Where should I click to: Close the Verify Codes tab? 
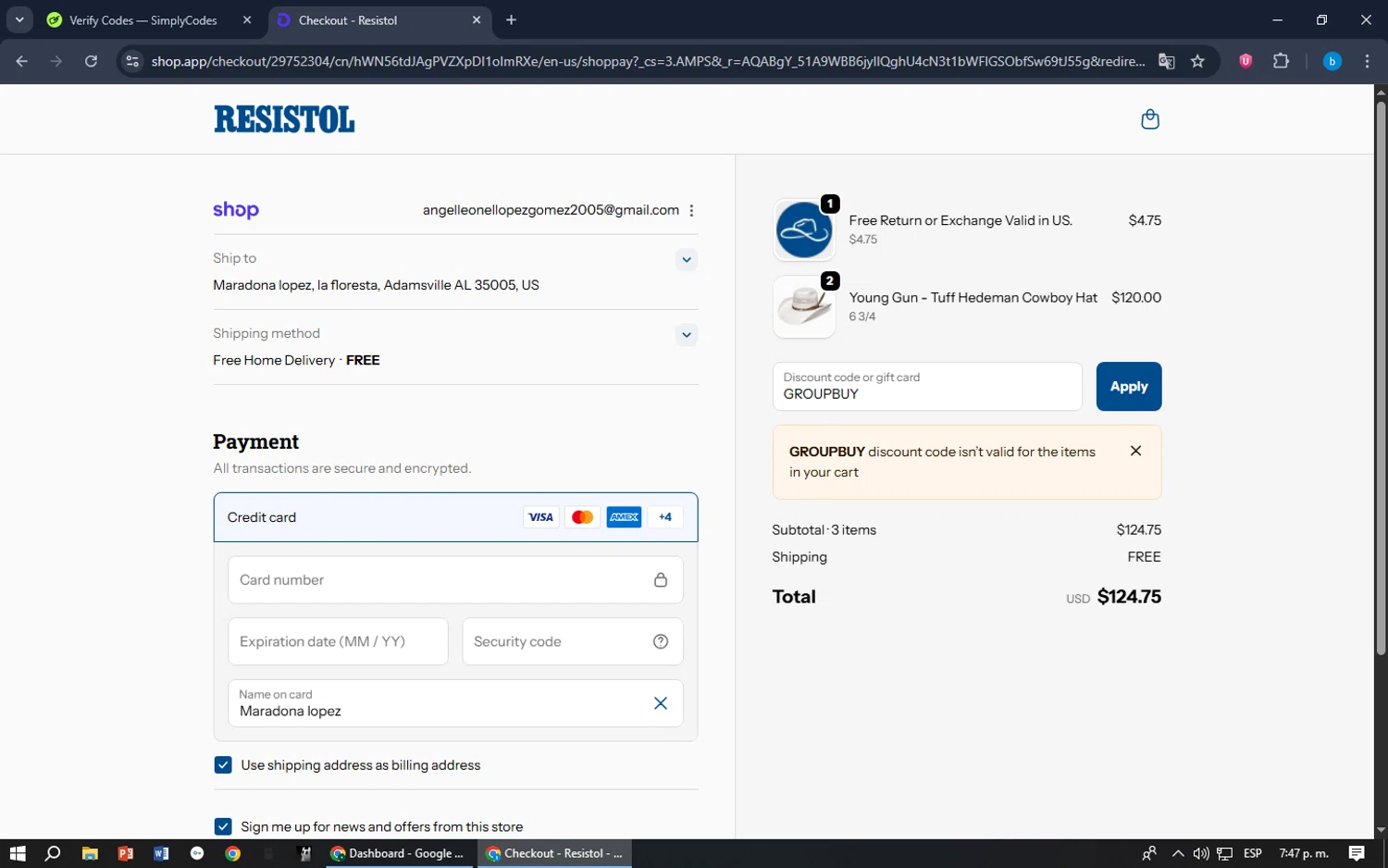click(x=247, y=20)
